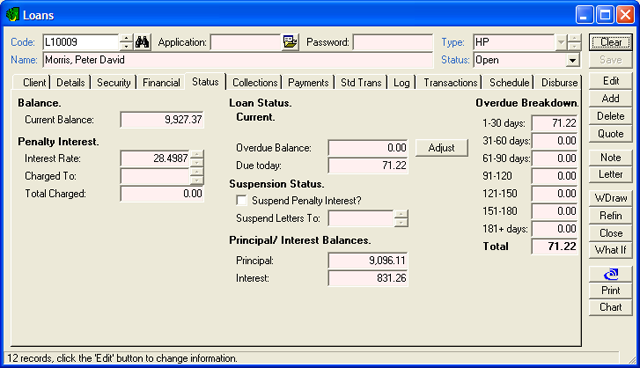The width and height of the screenshot is (640, 368).
Task: Click the What If button
Action: pyautogui.click(x=611, y=250)
